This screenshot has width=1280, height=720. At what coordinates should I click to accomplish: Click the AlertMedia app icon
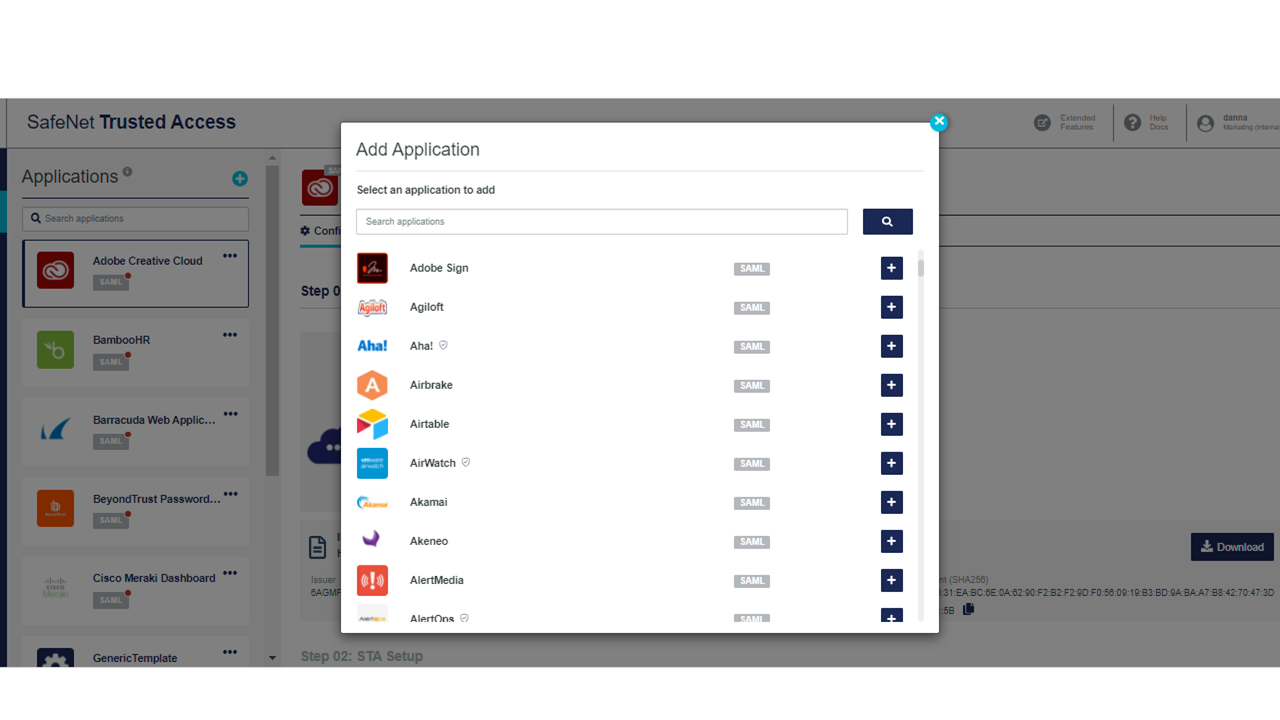click(372, 580)
